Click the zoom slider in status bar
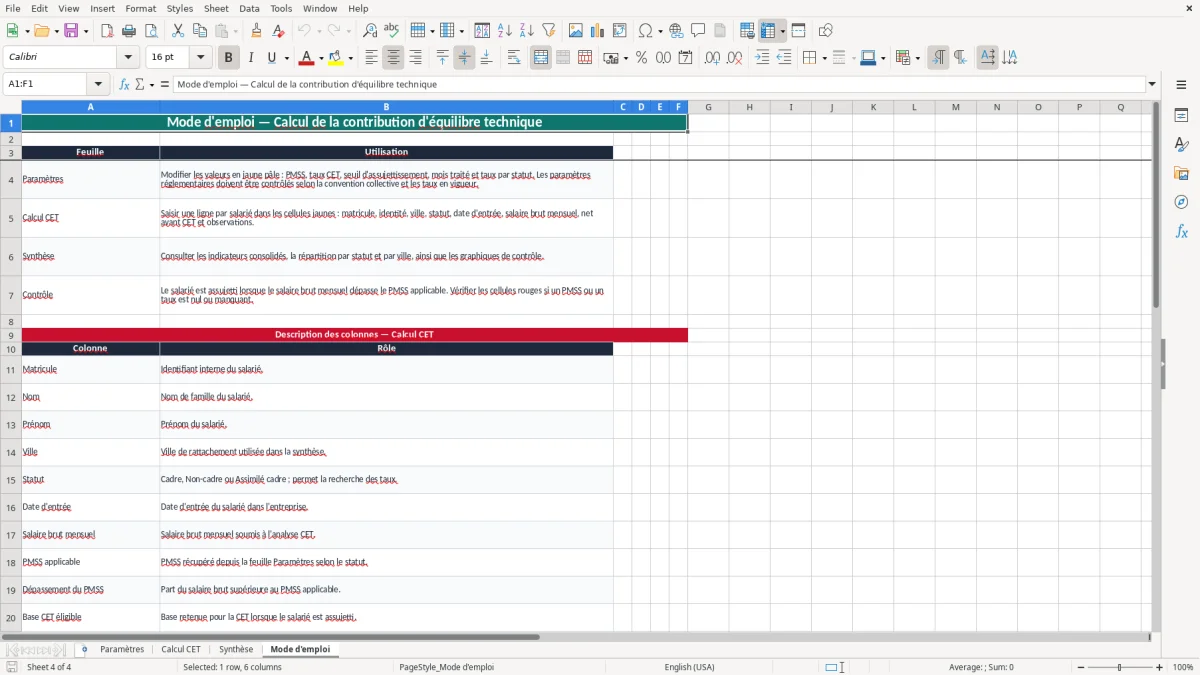 1119,667
